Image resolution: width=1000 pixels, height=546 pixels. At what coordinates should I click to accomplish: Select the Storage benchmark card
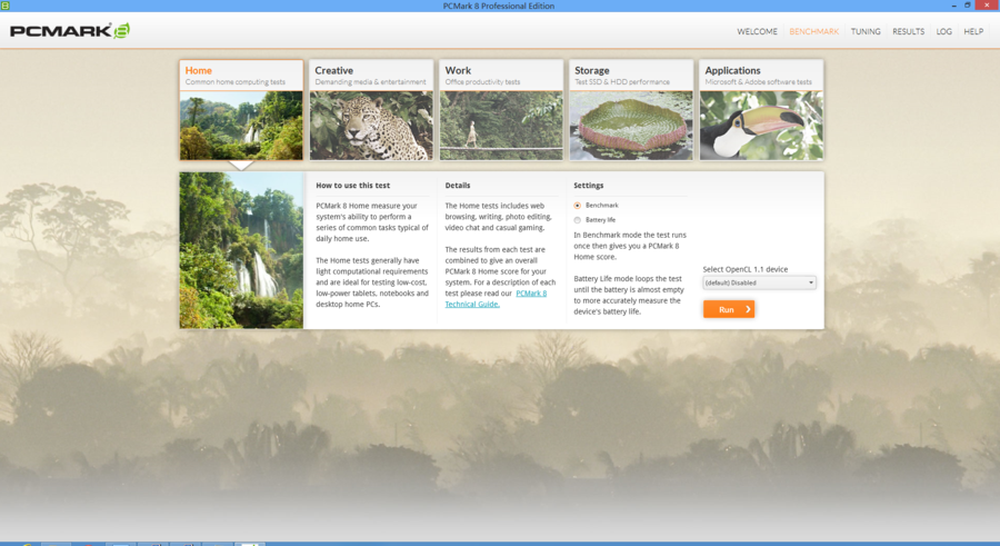pyautogui.click(x=631, y=110)
